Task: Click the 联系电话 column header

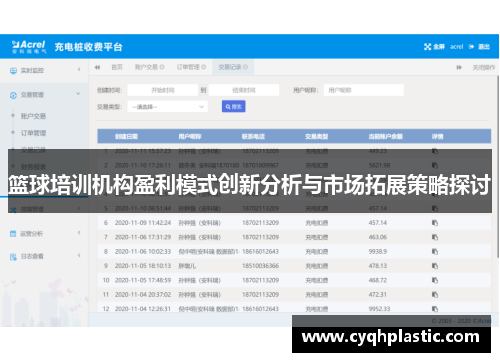Action: pyautogui.click(x=253, y=136)
